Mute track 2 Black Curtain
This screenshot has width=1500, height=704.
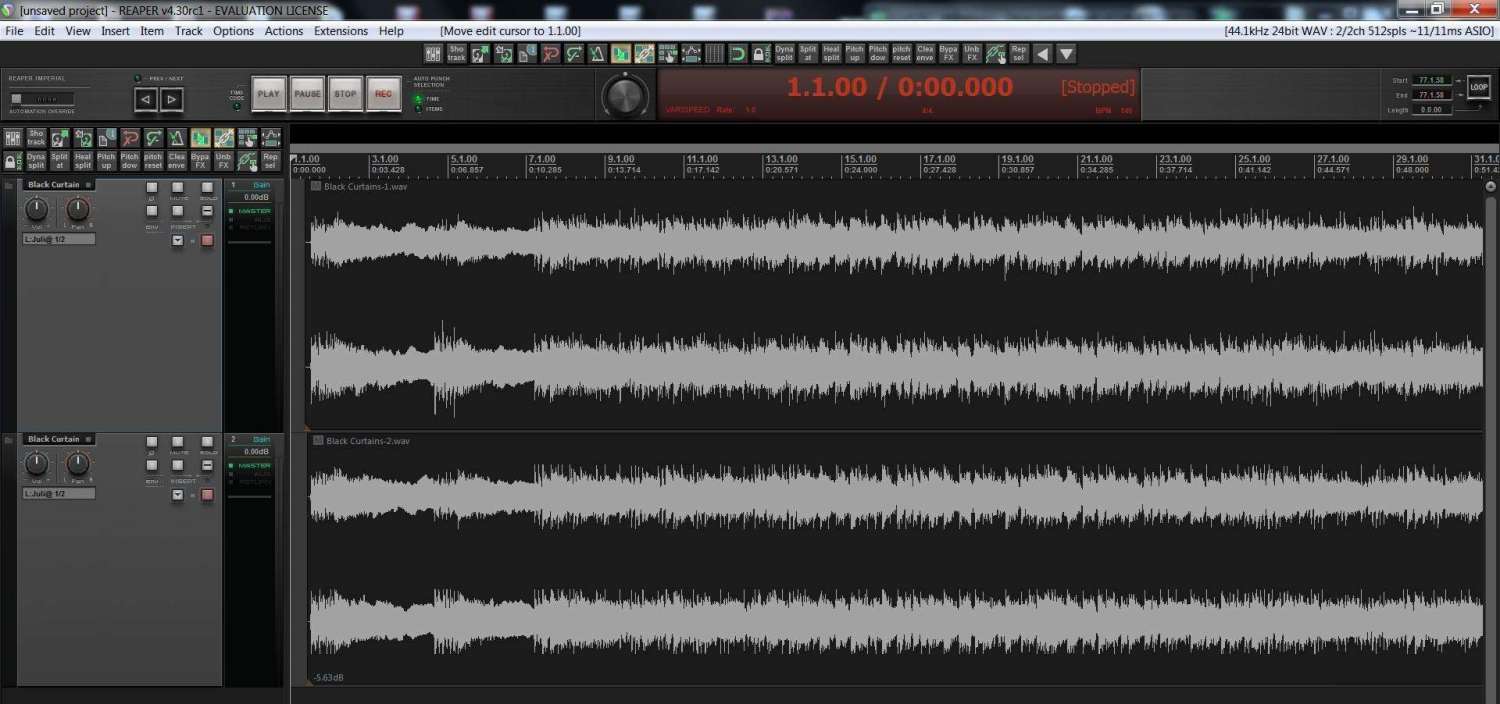tap(177, 441)
